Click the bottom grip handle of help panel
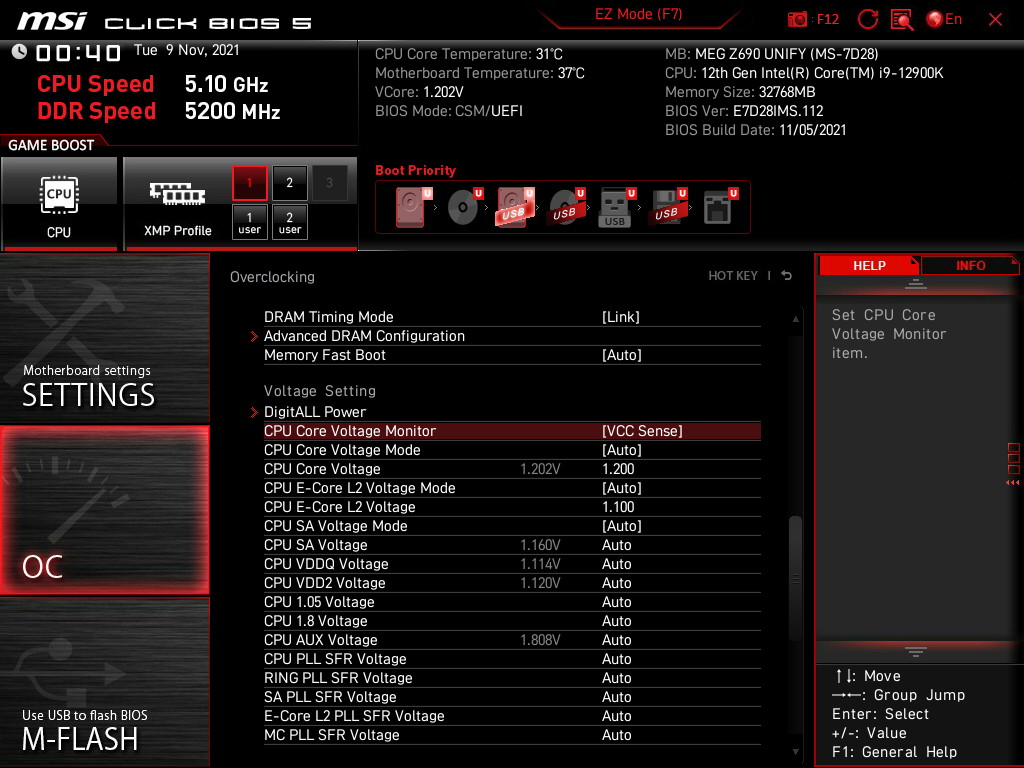Image resolution: width=1024 pixels, height=768 pixels. (x=916, y=651)
